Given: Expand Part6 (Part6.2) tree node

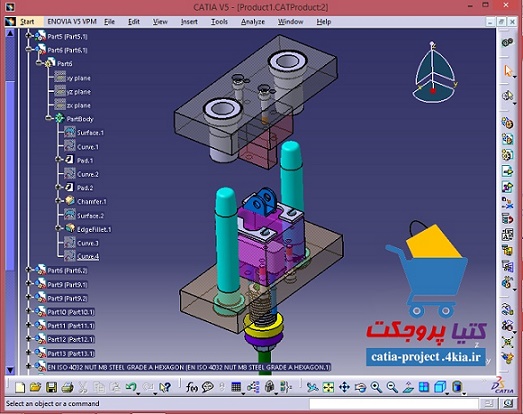Looking at the screenshot, I should click(29, 270).
